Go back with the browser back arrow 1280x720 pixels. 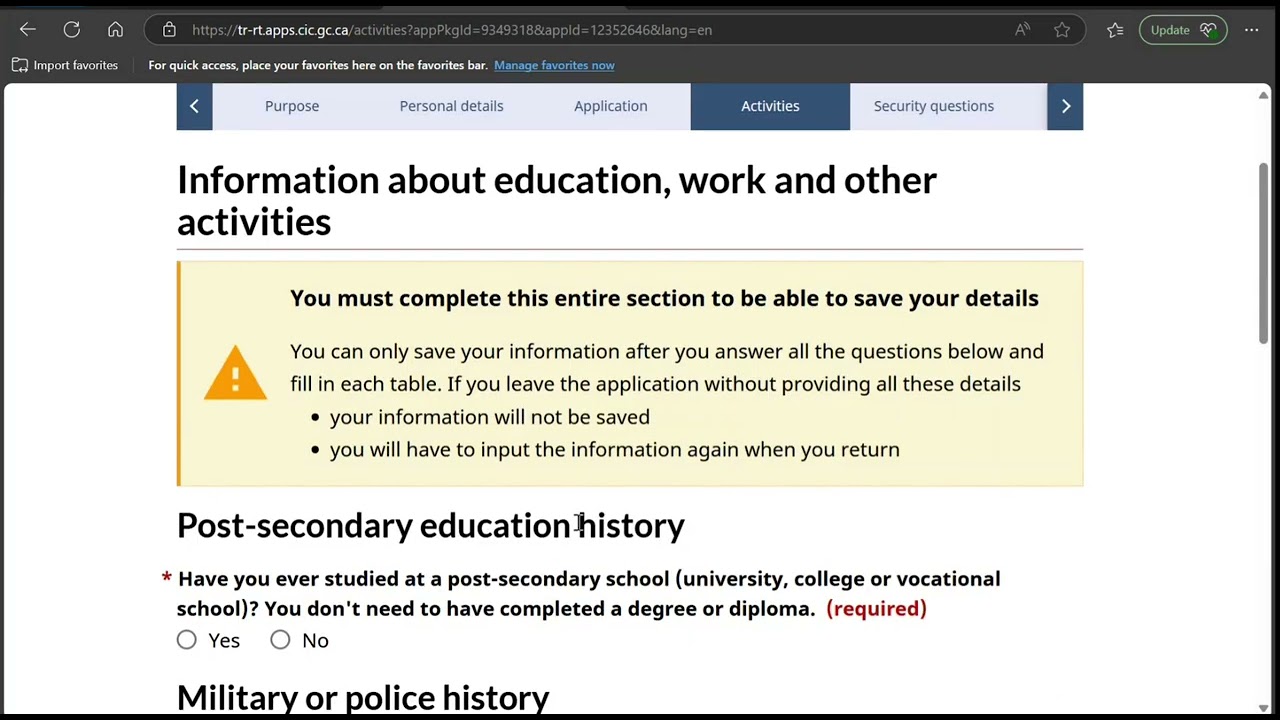(x=28, y=30)
